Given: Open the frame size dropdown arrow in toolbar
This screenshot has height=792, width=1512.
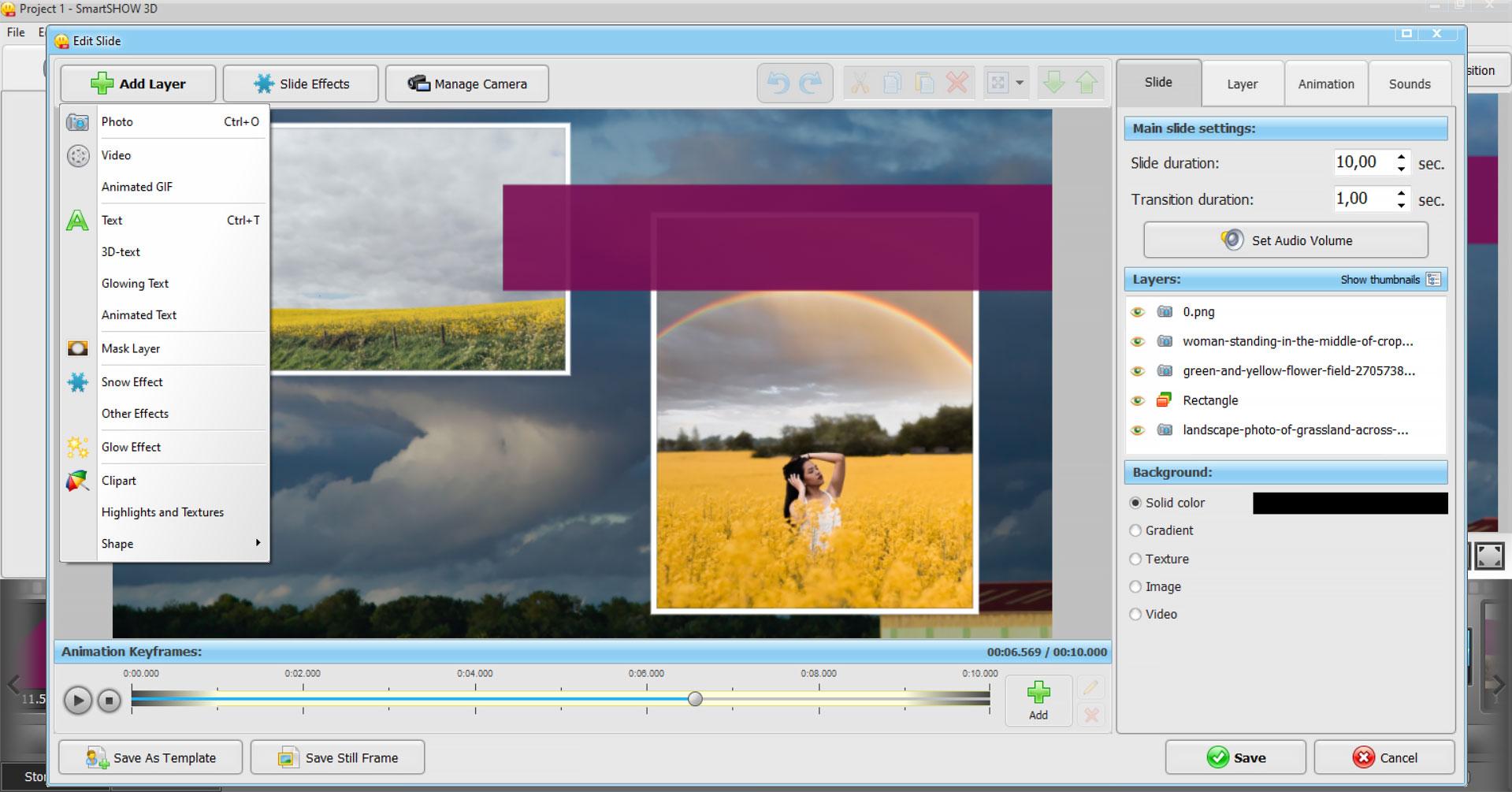Looking at the screenshot, I should (1019, 82).
